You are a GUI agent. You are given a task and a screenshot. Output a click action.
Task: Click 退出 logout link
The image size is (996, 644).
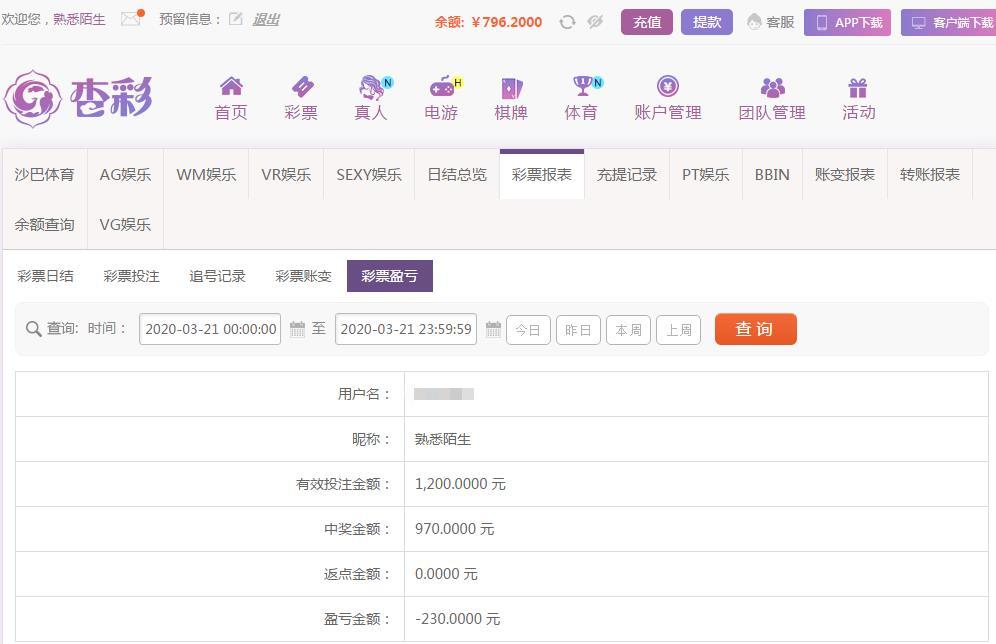[266, 19]
